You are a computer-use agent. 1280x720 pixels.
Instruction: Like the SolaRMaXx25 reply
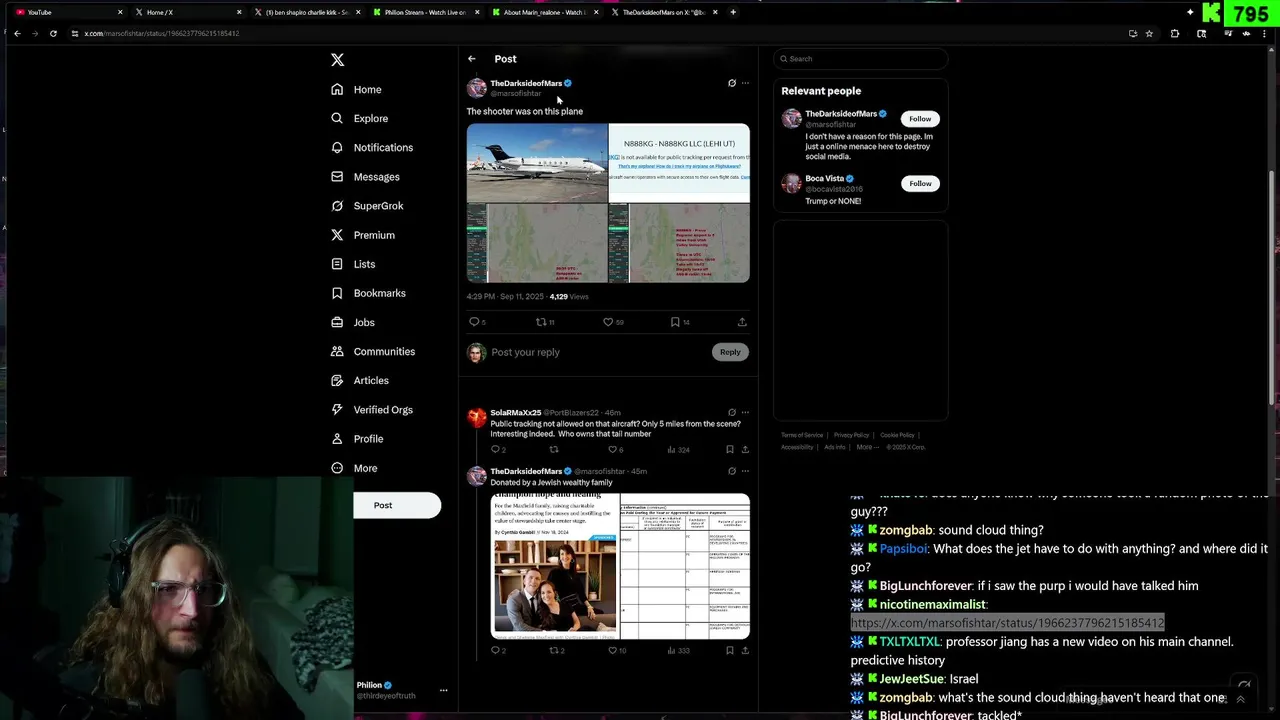(613, 450)
